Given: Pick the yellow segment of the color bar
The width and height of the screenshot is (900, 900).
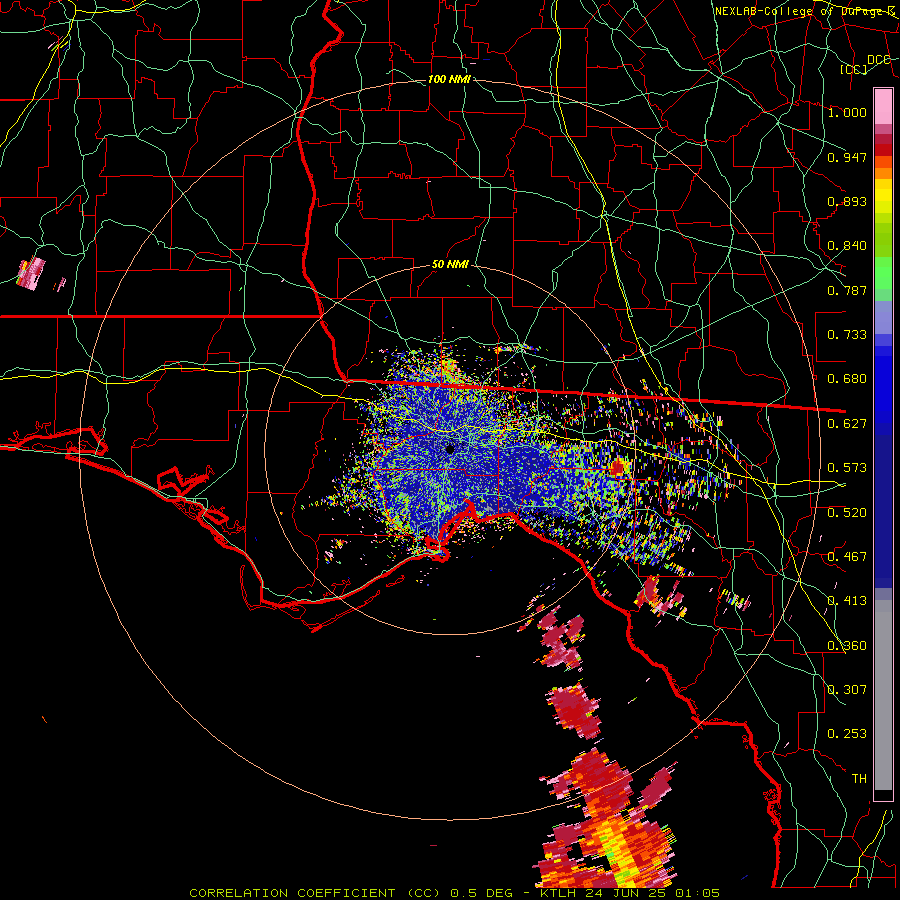Looking at the screenshot, I should (x=883, y=196).
